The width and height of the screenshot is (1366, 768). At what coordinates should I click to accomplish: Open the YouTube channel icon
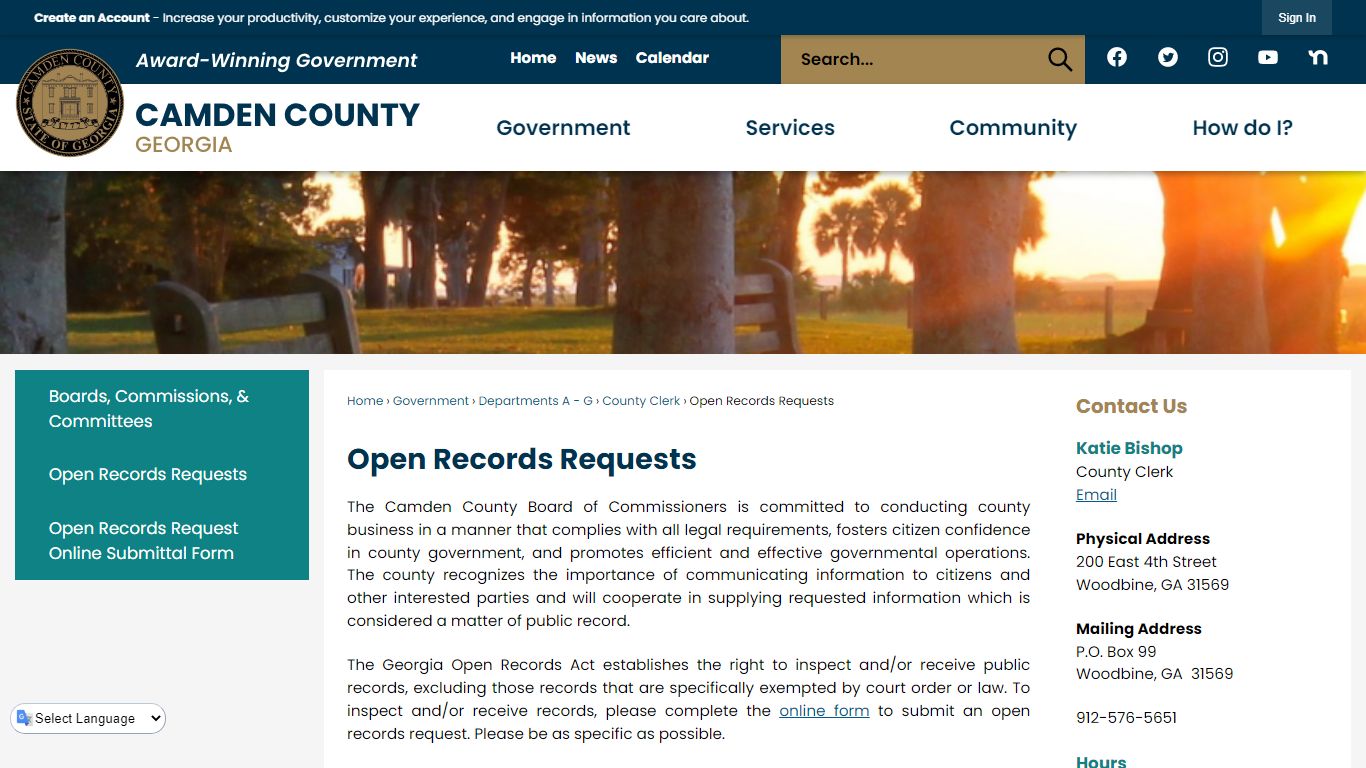pyautogui.click(x=1268, y=57)
